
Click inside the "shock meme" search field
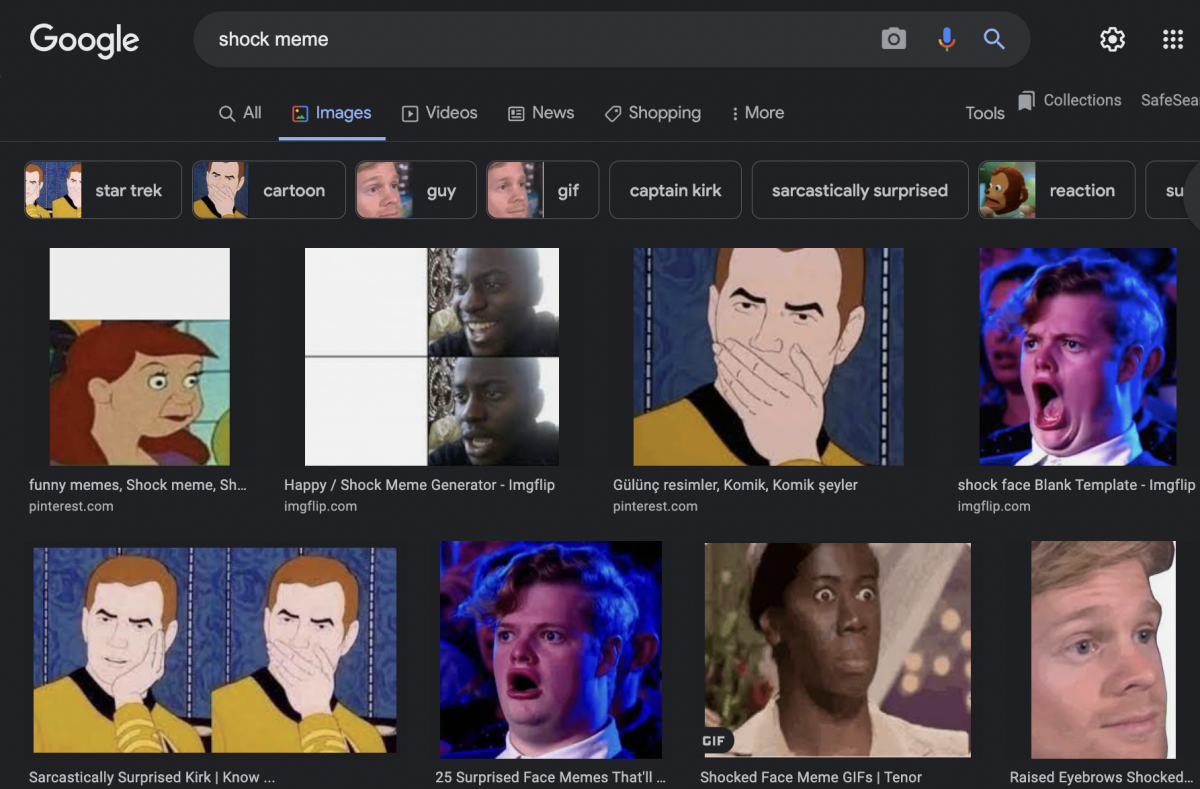540,40
